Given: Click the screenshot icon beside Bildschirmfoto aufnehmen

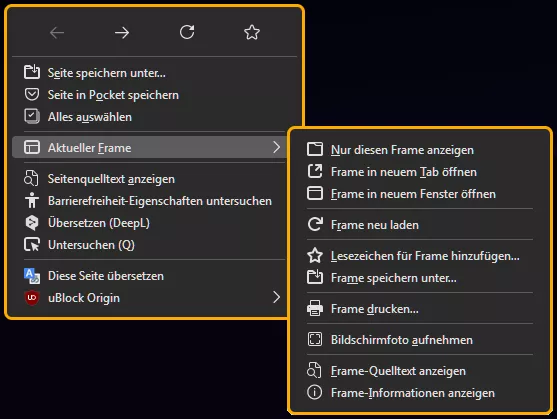Looking at the screenshot, I should tap(315, 339).
